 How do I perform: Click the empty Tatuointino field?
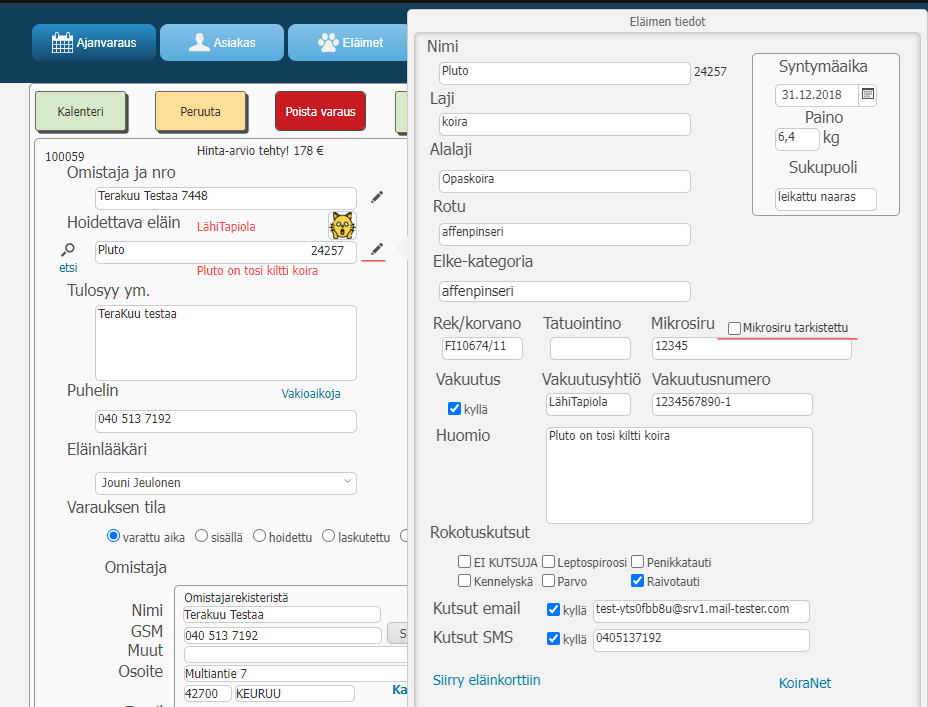[x=590, y=348]
